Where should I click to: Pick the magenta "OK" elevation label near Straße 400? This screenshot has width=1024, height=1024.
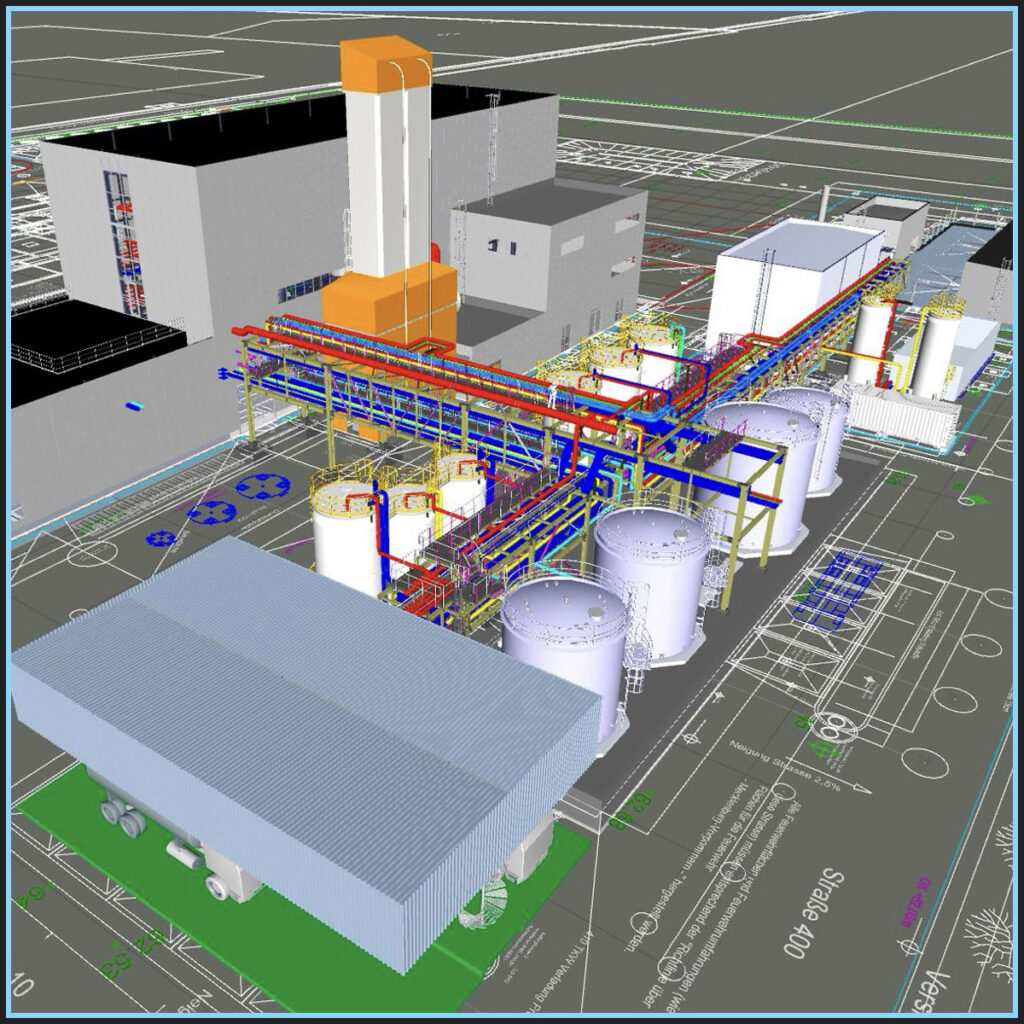click(x=915, y=903)
